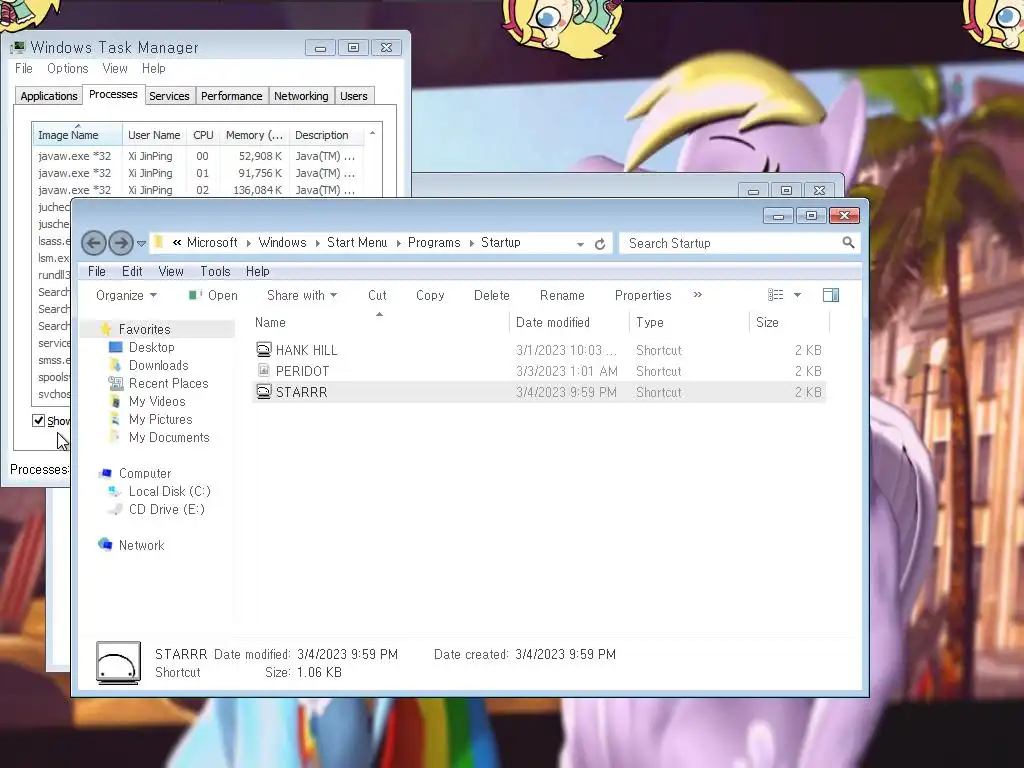Screen dimensions: 1024x768
Task: Select Favorites in the navigation pane
Action: click(x=144, y=329)
